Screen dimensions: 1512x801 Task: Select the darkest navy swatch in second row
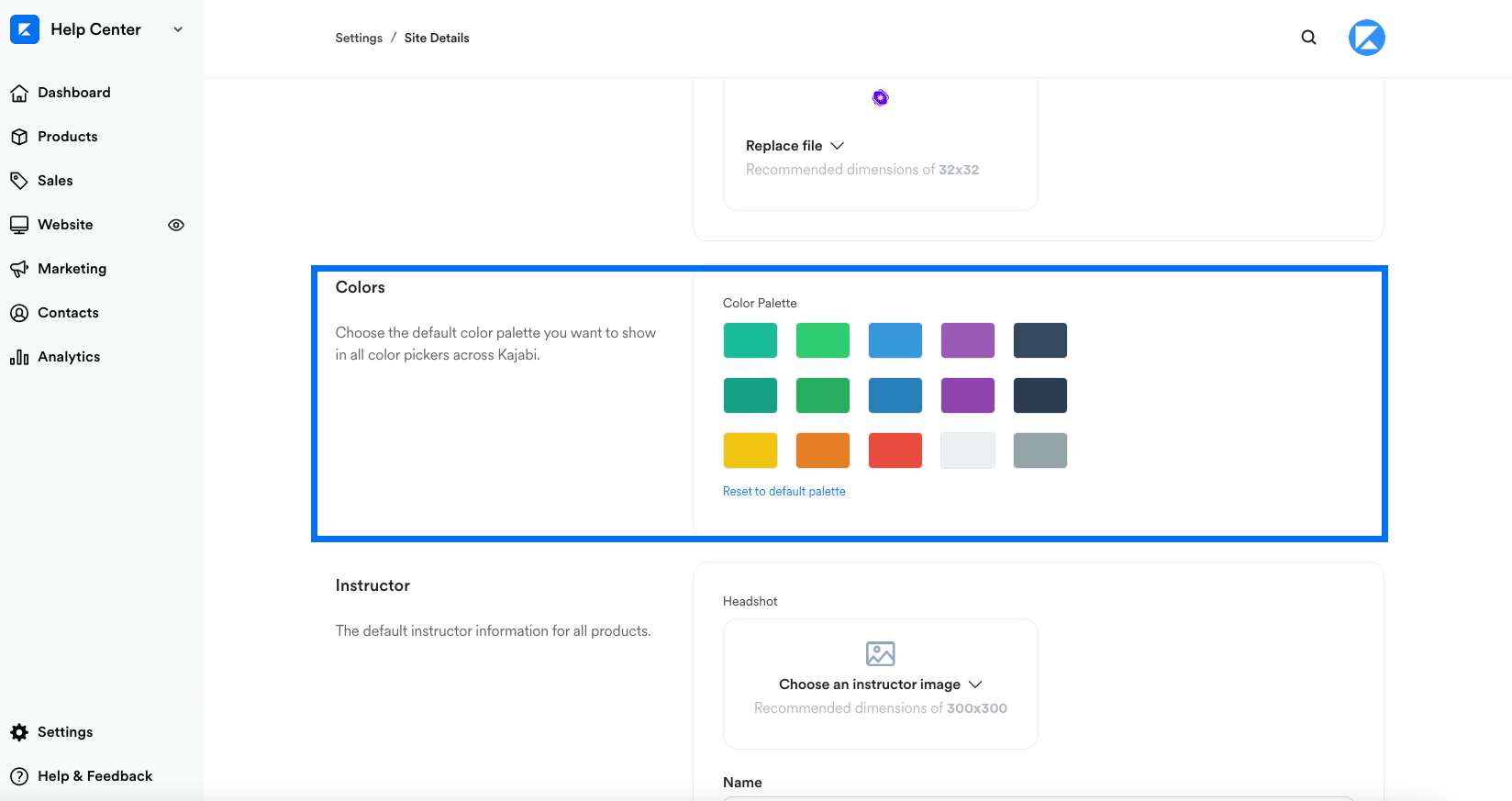[x=1040, y=395]
